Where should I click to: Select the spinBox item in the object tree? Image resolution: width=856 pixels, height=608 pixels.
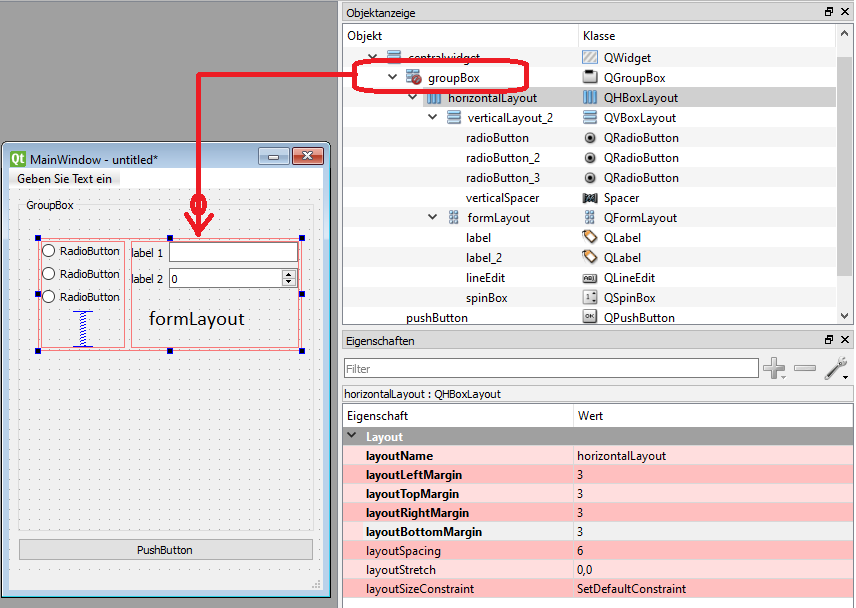(x=486, y=298)
